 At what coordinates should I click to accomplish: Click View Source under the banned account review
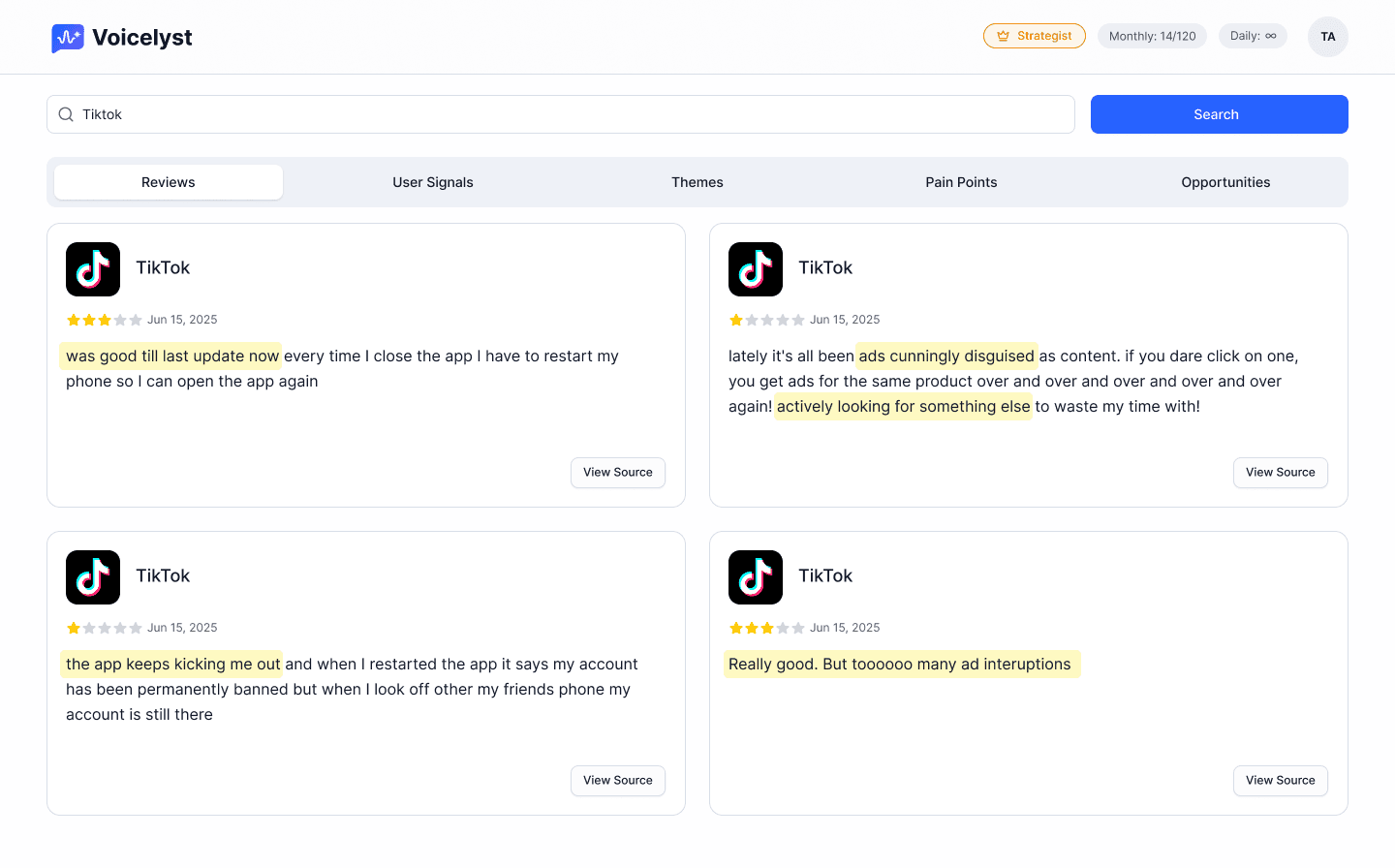[617, 780]
